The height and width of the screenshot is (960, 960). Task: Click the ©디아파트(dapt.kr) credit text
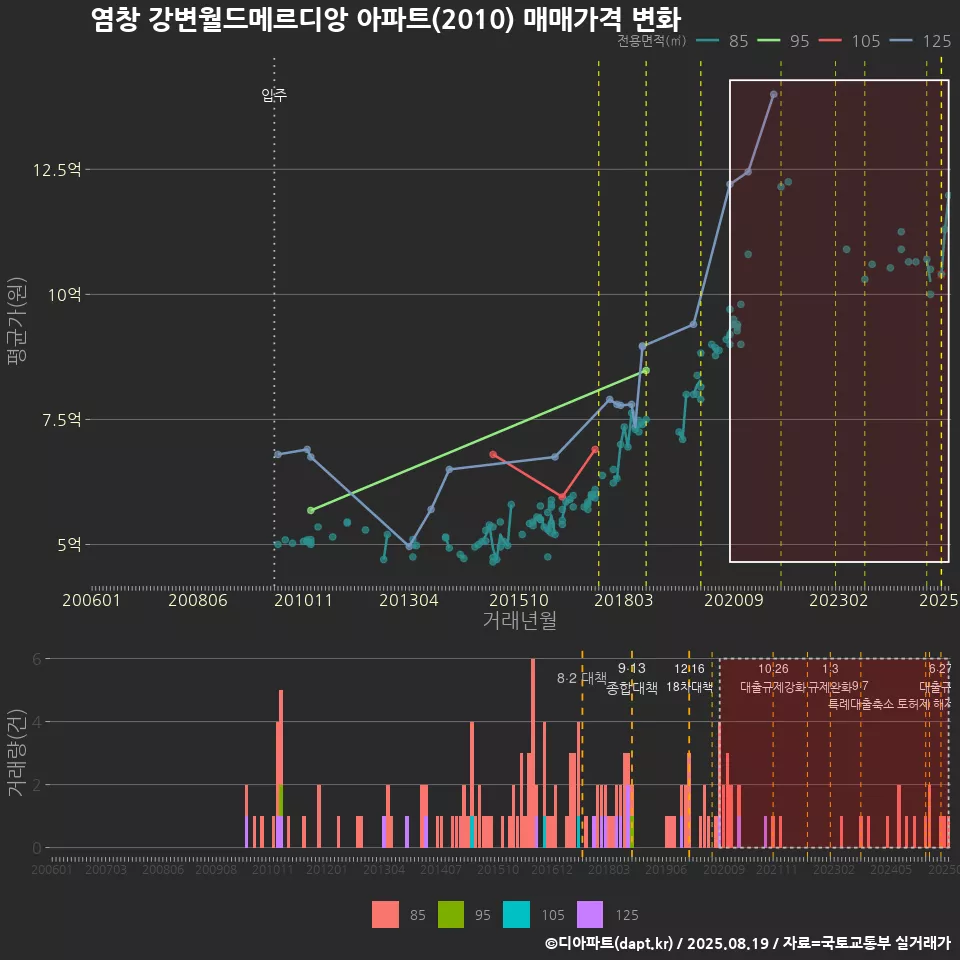pyautogui.click(x=609, y=943)
